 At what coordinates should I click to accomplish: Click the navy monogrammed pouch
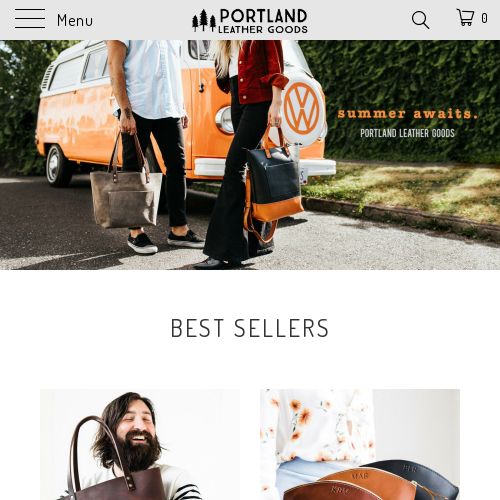417,478
